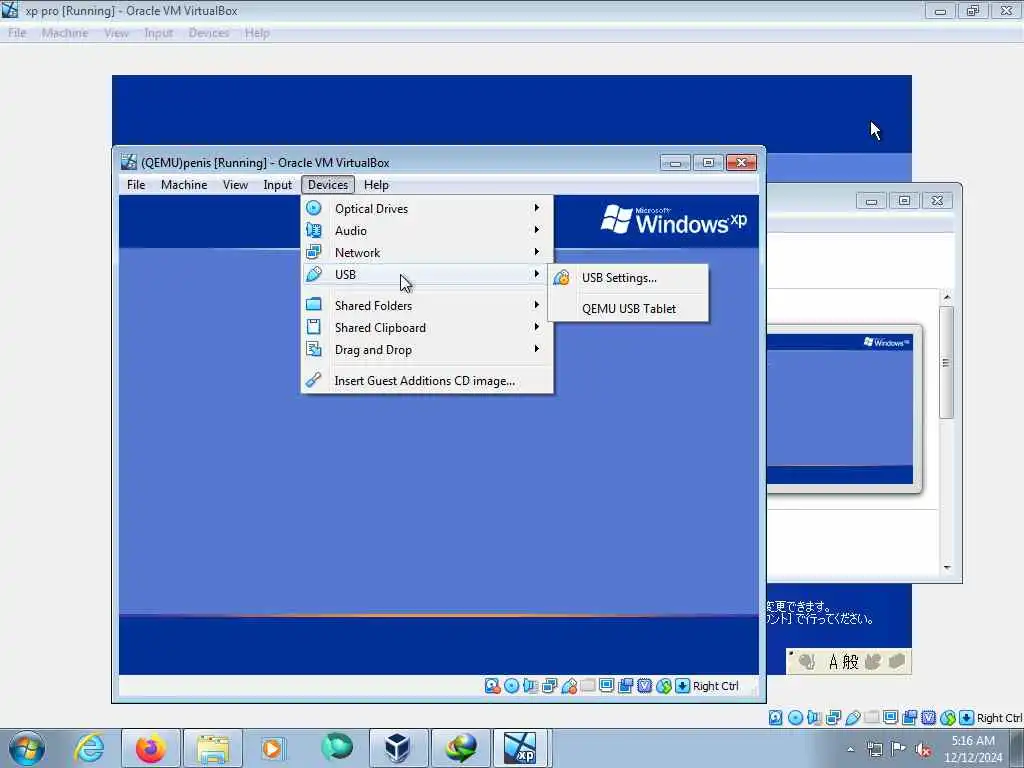Click hard disk indicator in inner status bar
The height and width of the screenshot is (768, 1024).
pyautogui.click(x=492, y=686)
